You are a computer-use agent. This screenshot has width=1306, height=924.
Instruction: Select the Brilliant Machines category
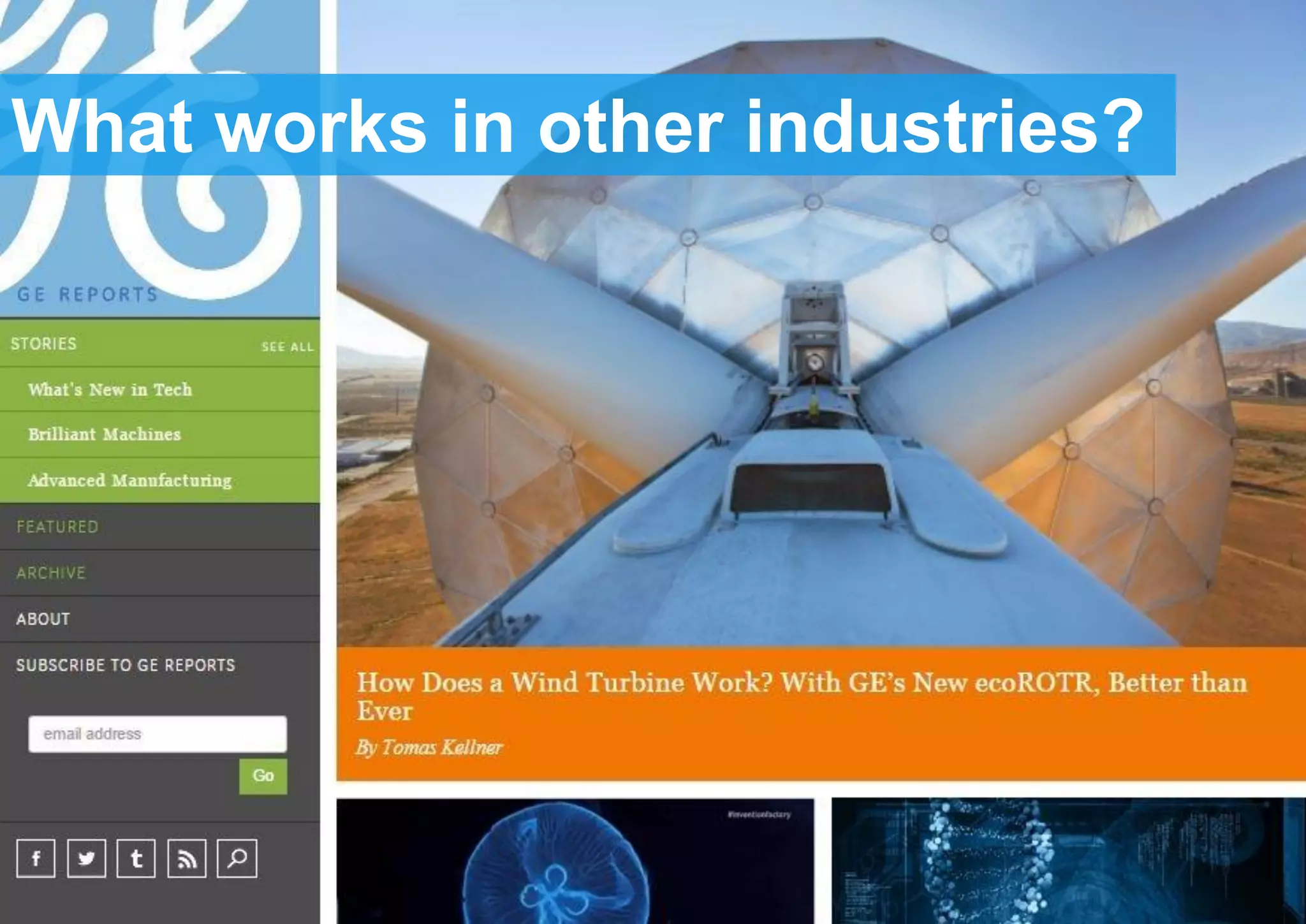point(105,434)
